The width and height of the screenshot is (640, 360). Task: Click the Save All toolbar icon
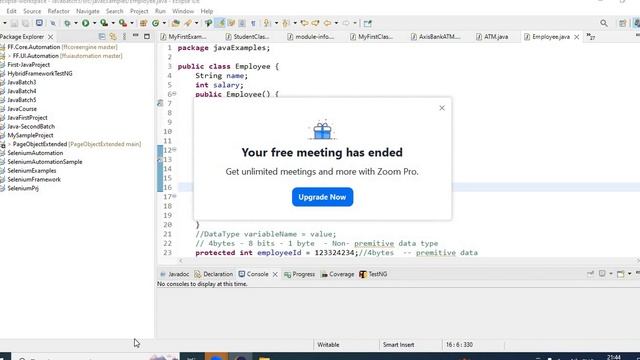25,23
